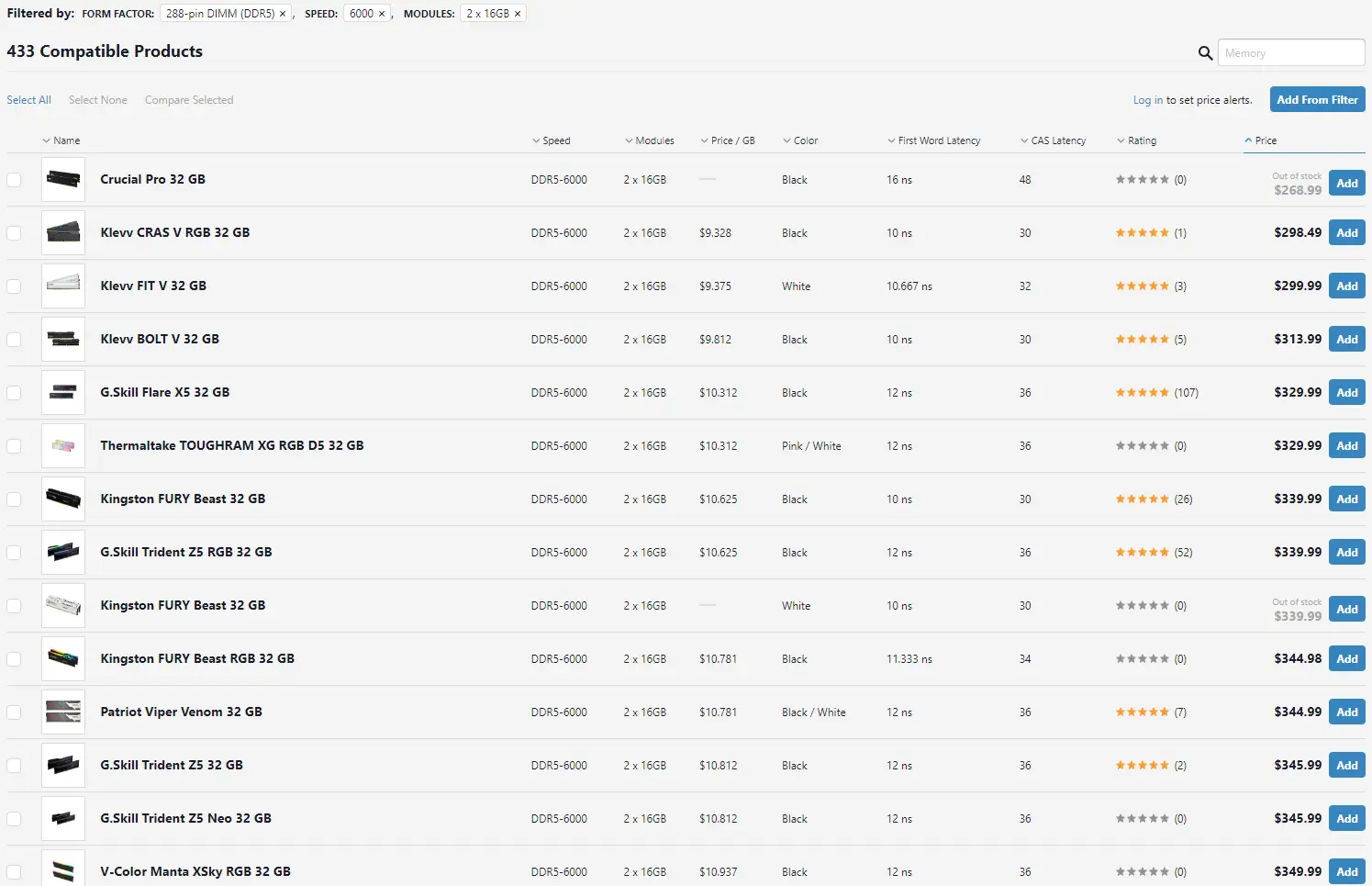Remove the 6000 speed filter tag
Viewport: 1372px width, 886px height.
point(382,14)
